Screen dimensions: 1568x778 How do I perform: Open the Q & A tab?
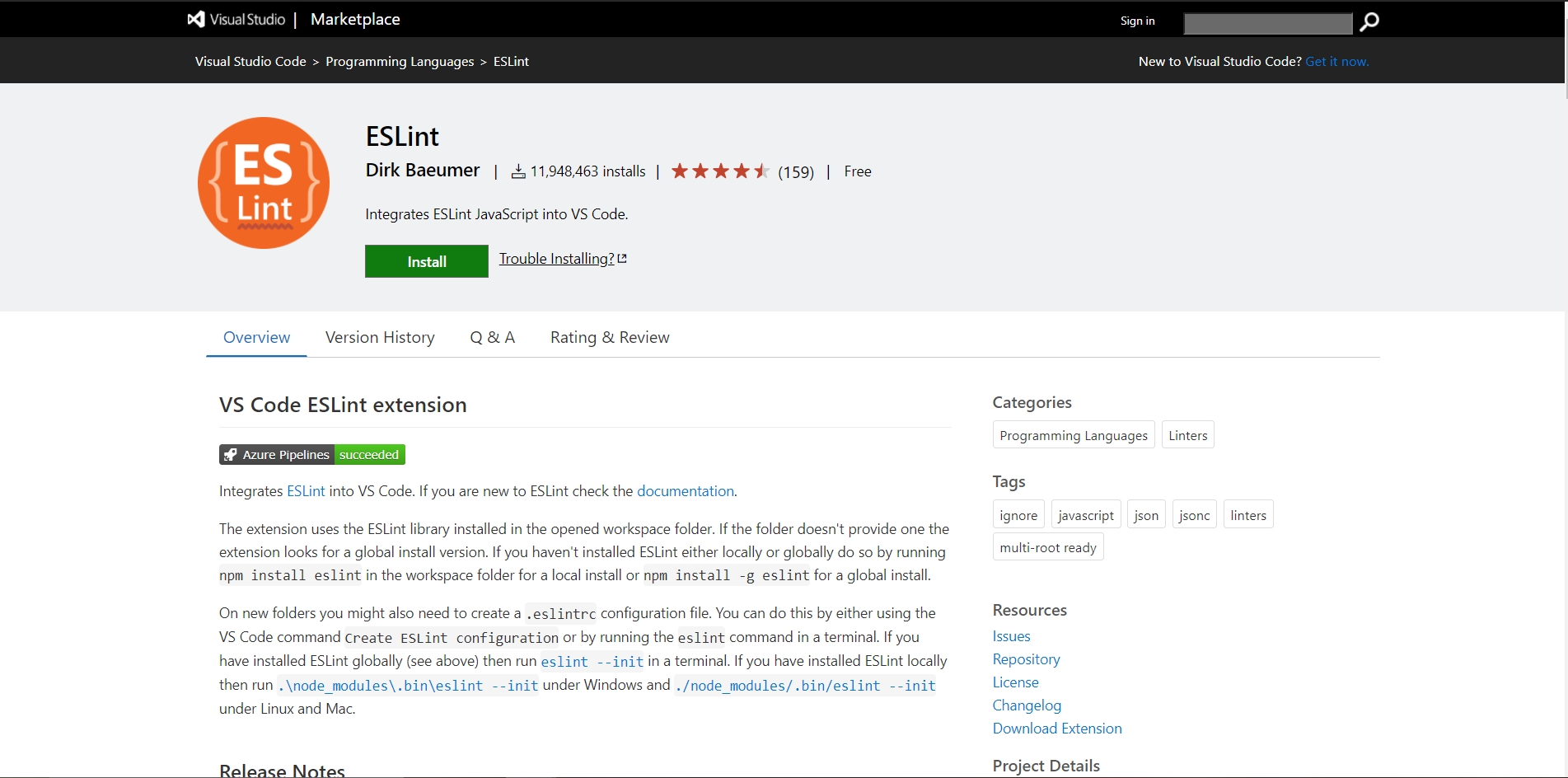492,337
